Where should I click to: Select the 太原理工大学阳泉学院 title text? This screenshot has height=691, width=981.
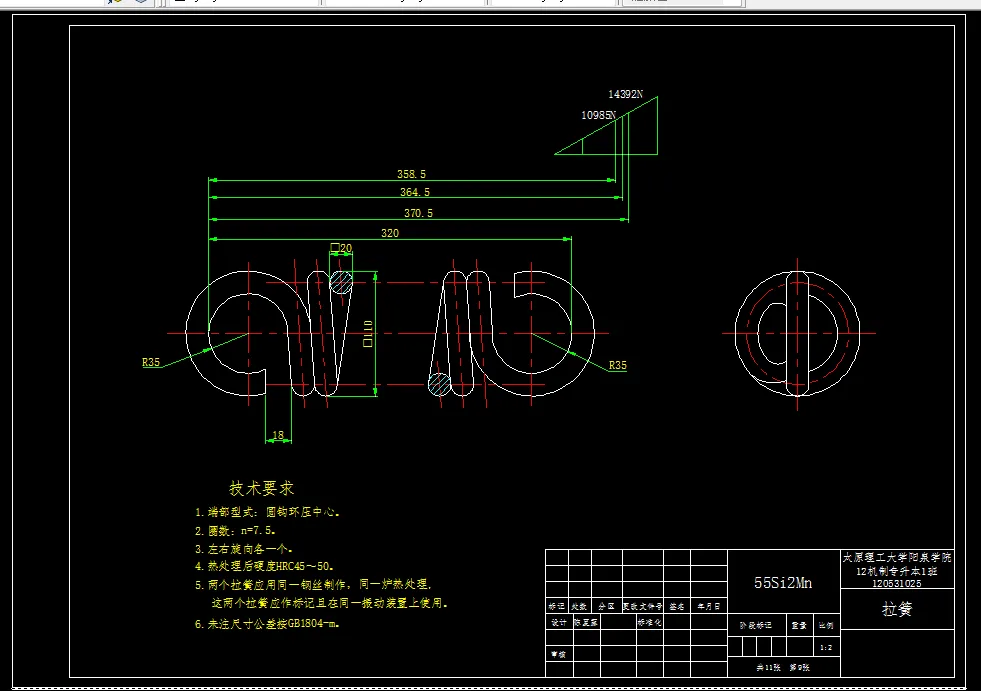[897, 557]
